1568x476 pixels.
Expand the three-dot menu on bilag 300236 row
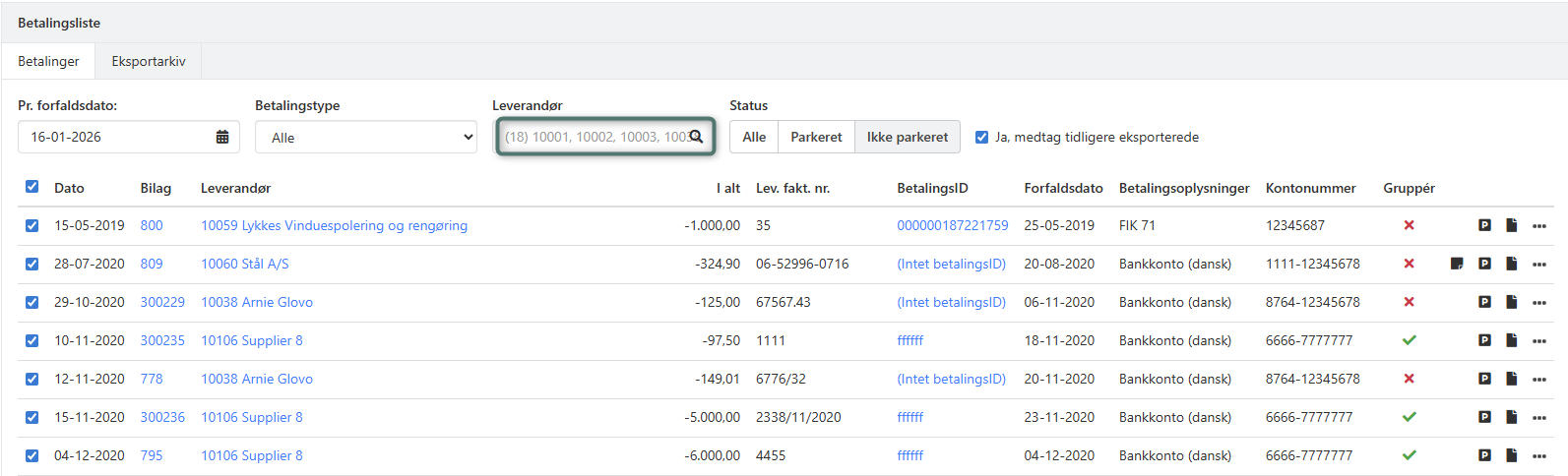1539,418
